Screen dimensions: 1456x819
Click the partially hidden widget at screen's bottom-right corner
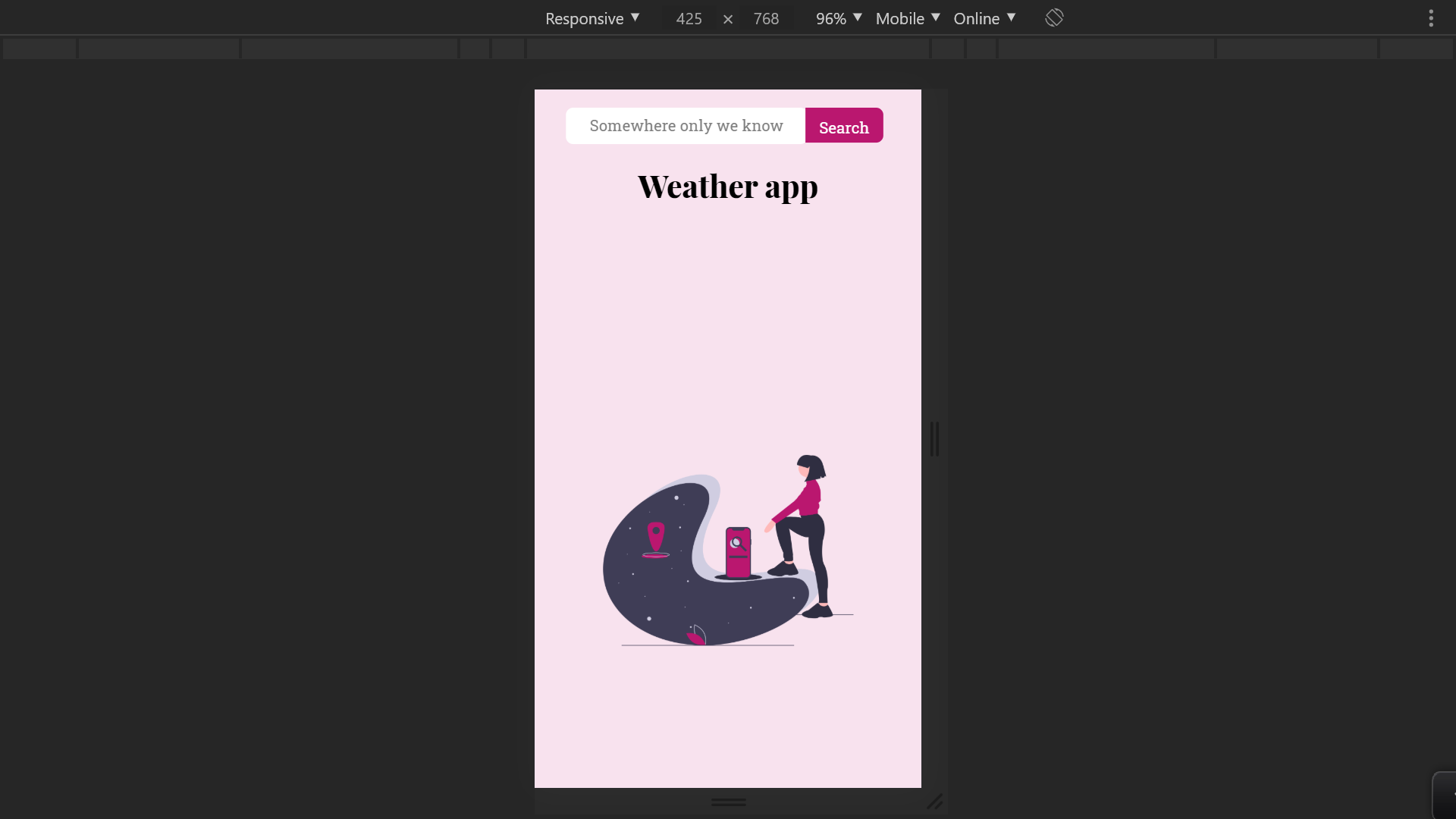point(1445,795)
